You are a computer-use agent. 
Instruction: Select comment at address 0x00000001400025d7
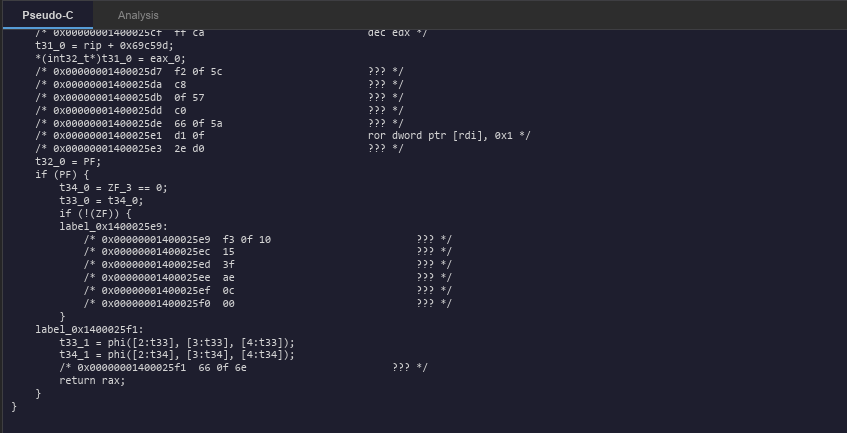[x=219, y=71]
